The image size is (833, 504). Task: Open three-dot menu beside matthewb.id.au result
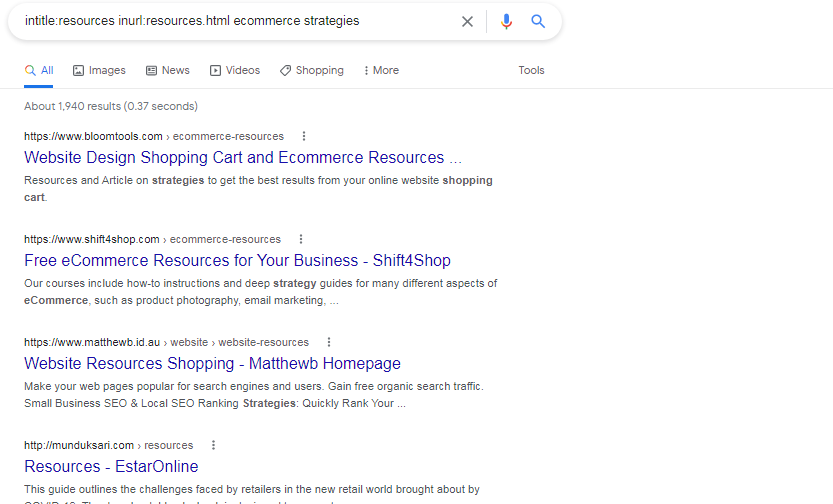tap(329, 342)
